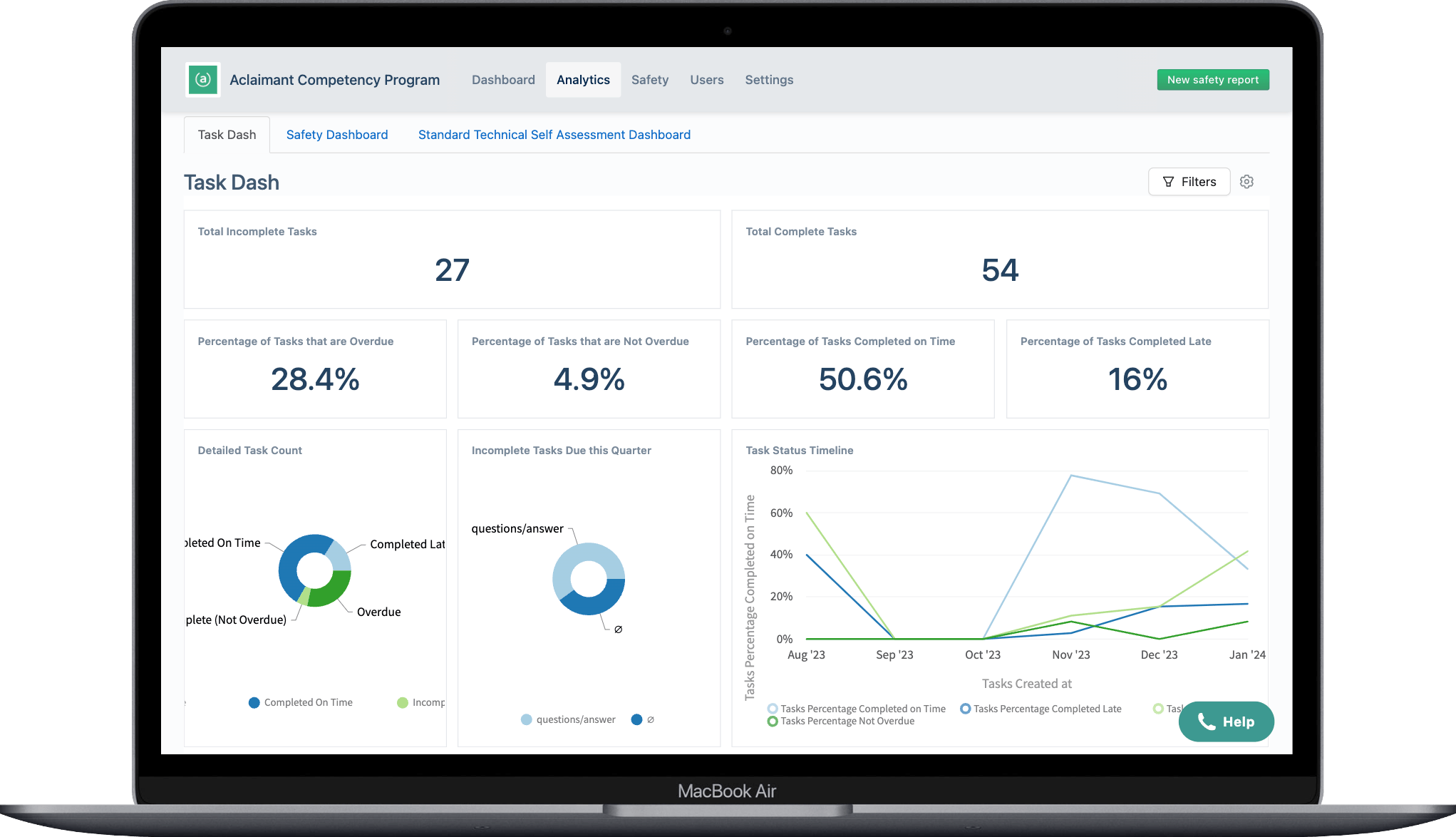Viewport: 1456px width, 837px height.
Task: Open the Filters button
Action: tap(1189, 182)
